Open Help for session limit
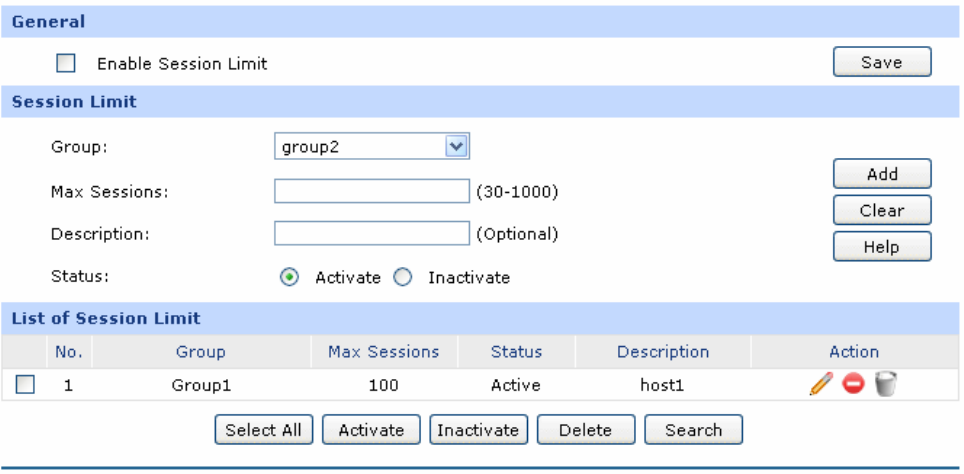 (x=882, y=247)
